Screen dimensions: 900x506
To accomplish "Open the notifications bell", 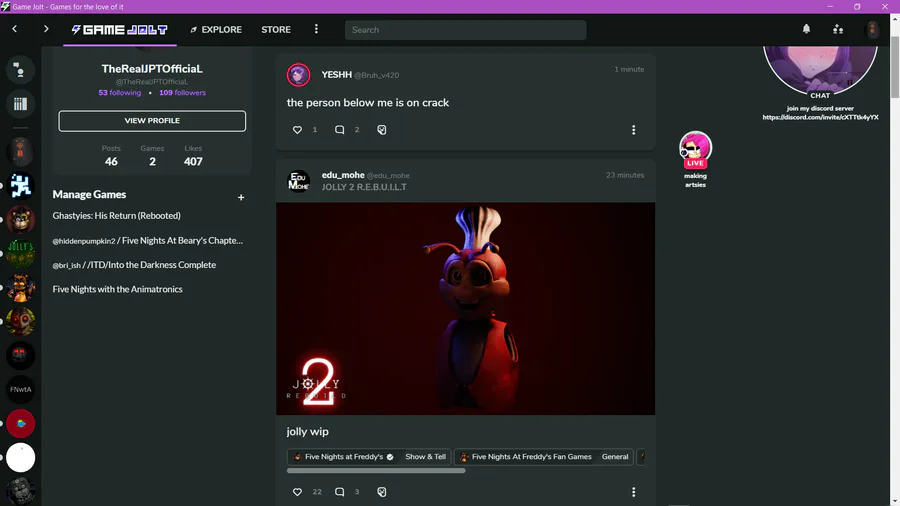I will point(806,29).
